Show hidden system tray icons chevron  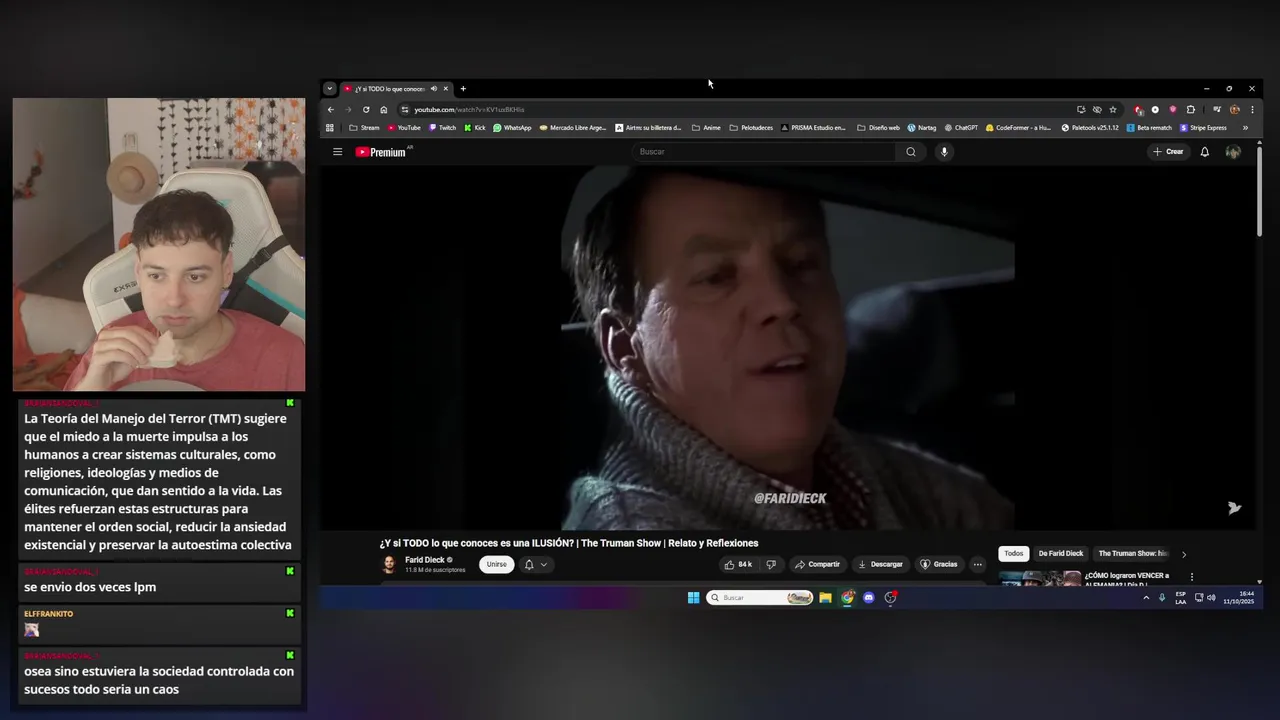pyautogui.click(x=1146, y=598)
